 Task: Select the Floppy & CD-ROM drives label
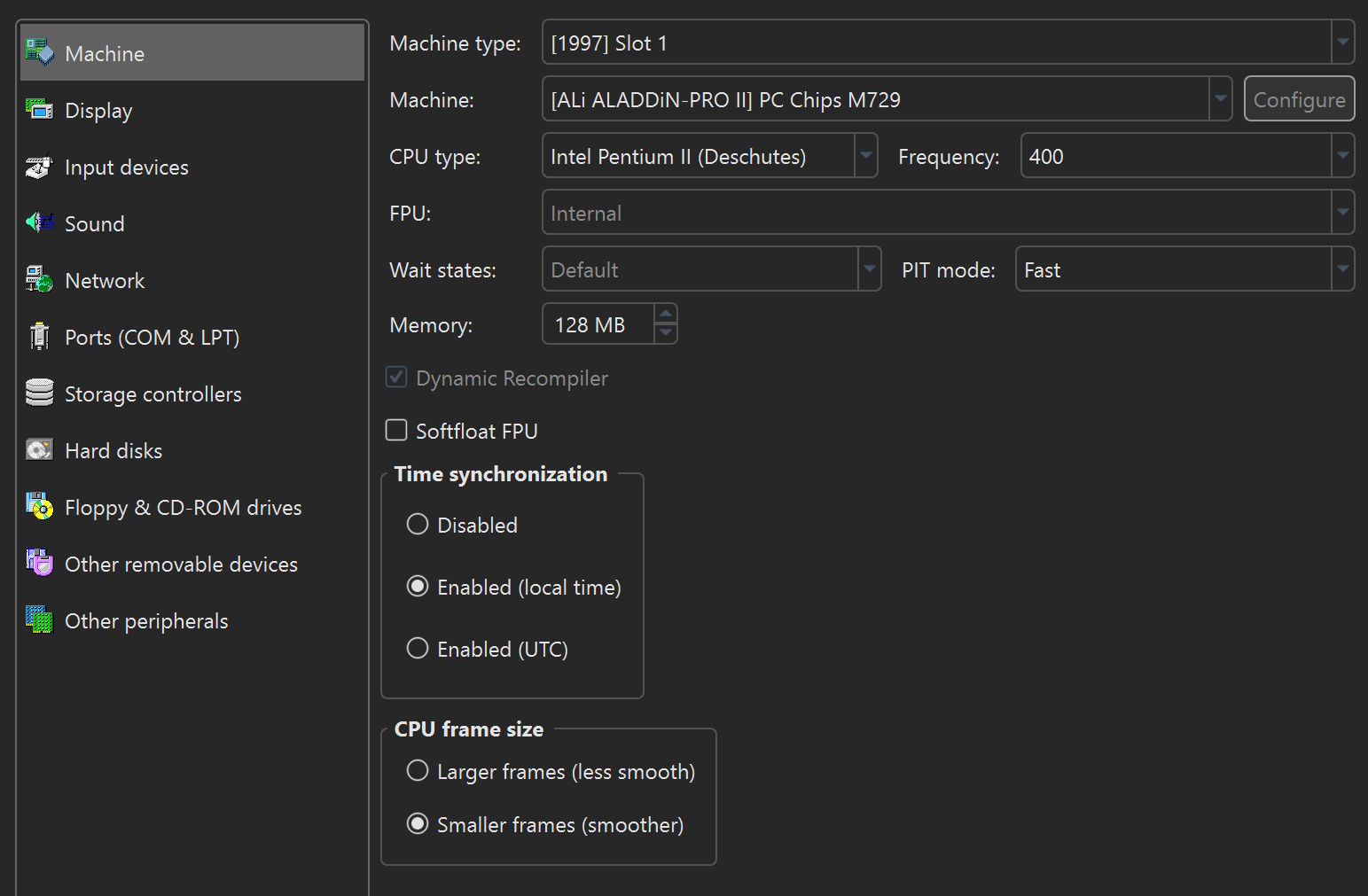coord(184,508)
